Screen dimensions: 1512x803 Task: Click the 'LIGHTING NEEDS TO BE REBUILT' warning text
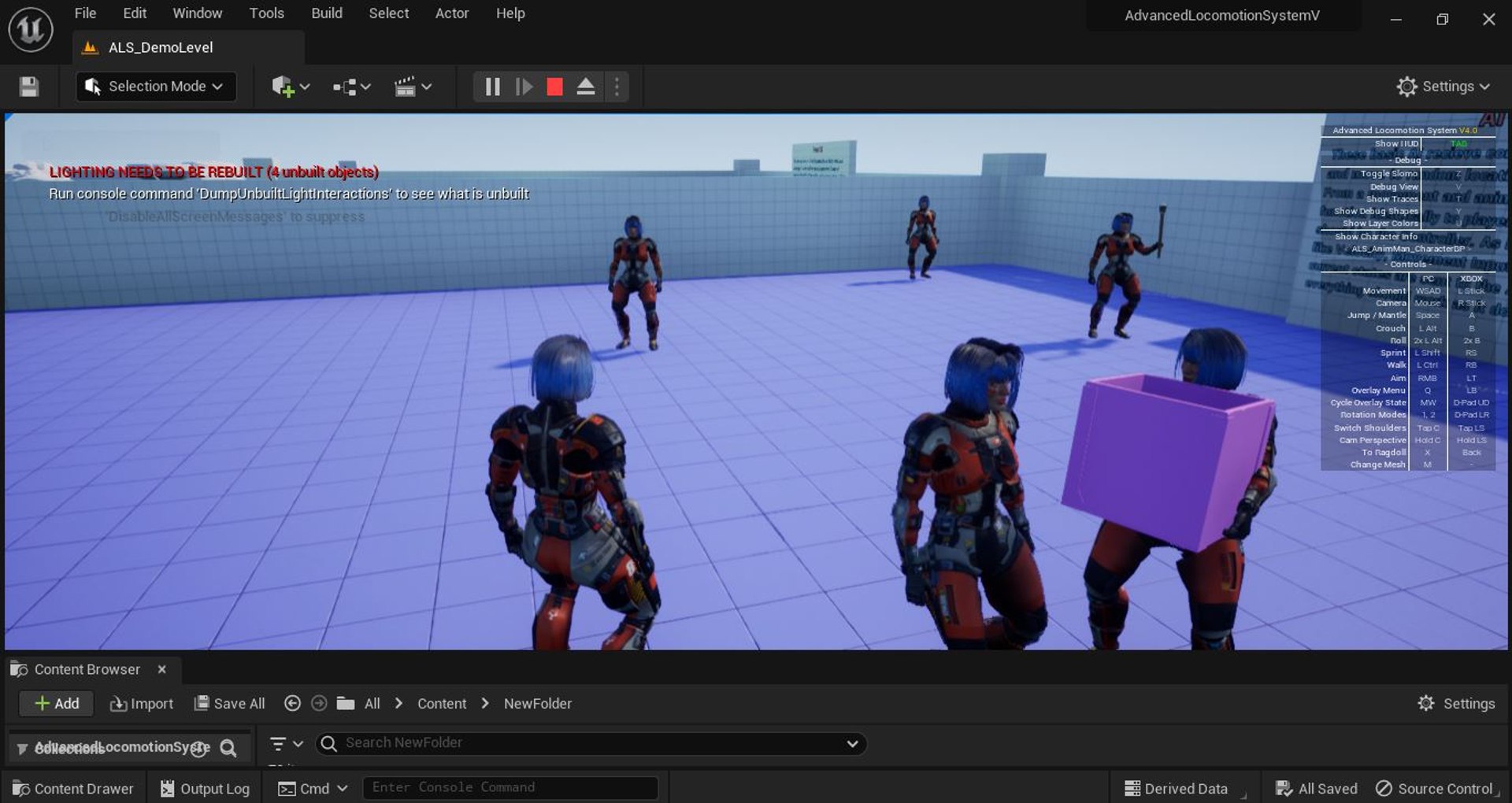[x=213, y=172]
